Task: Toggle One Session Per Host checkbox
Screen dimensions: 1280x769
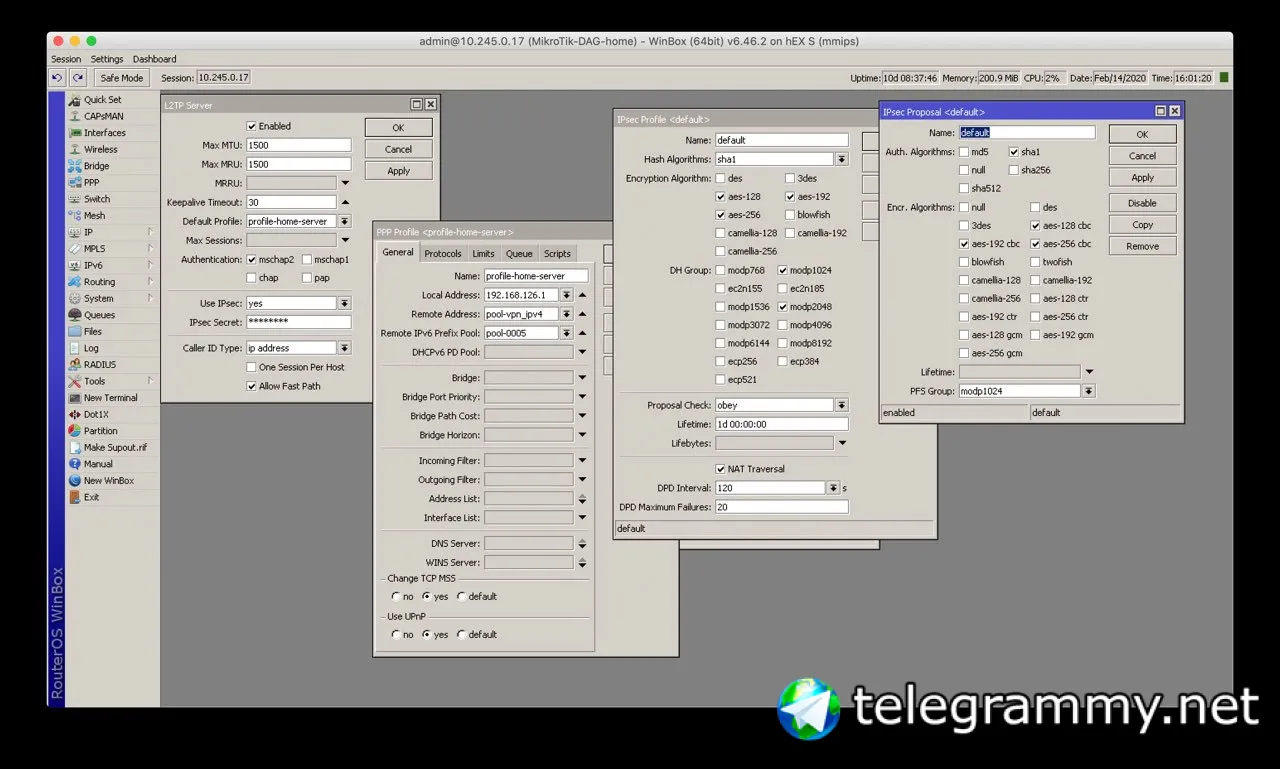Action: coord(252,367)
